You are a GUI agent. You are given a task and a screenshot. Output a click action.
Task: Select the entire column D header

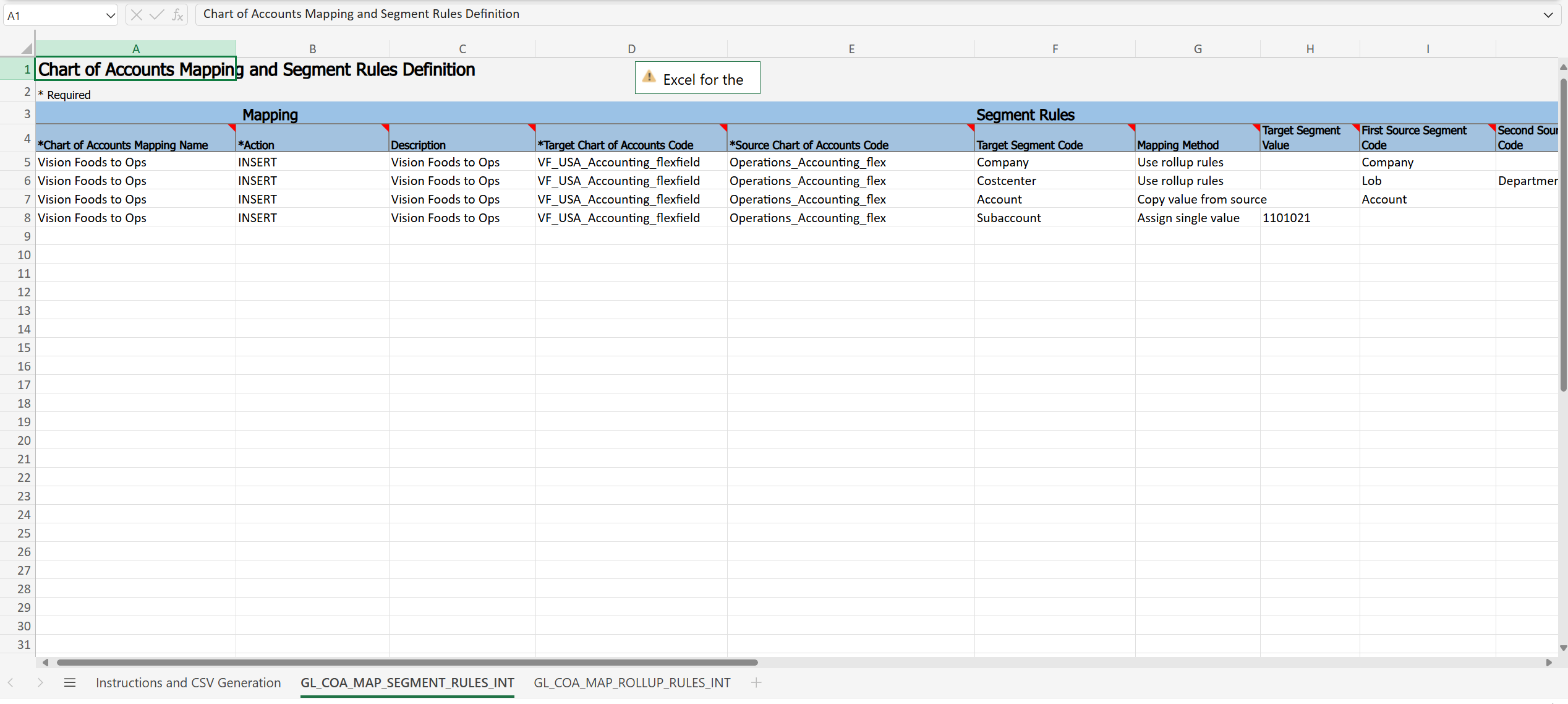[x=631, y=48]
